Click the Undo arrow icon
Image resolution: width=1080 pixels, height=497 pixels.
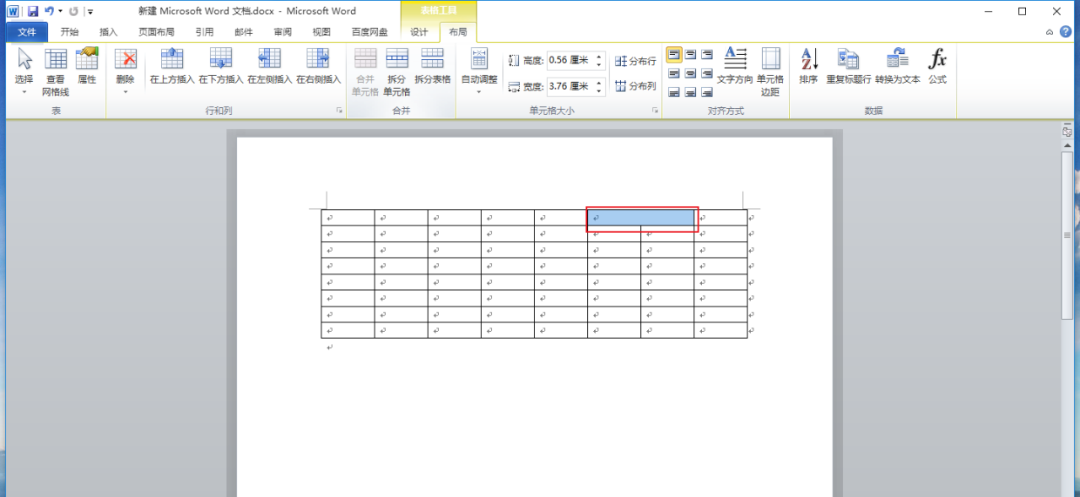(49, 11)
